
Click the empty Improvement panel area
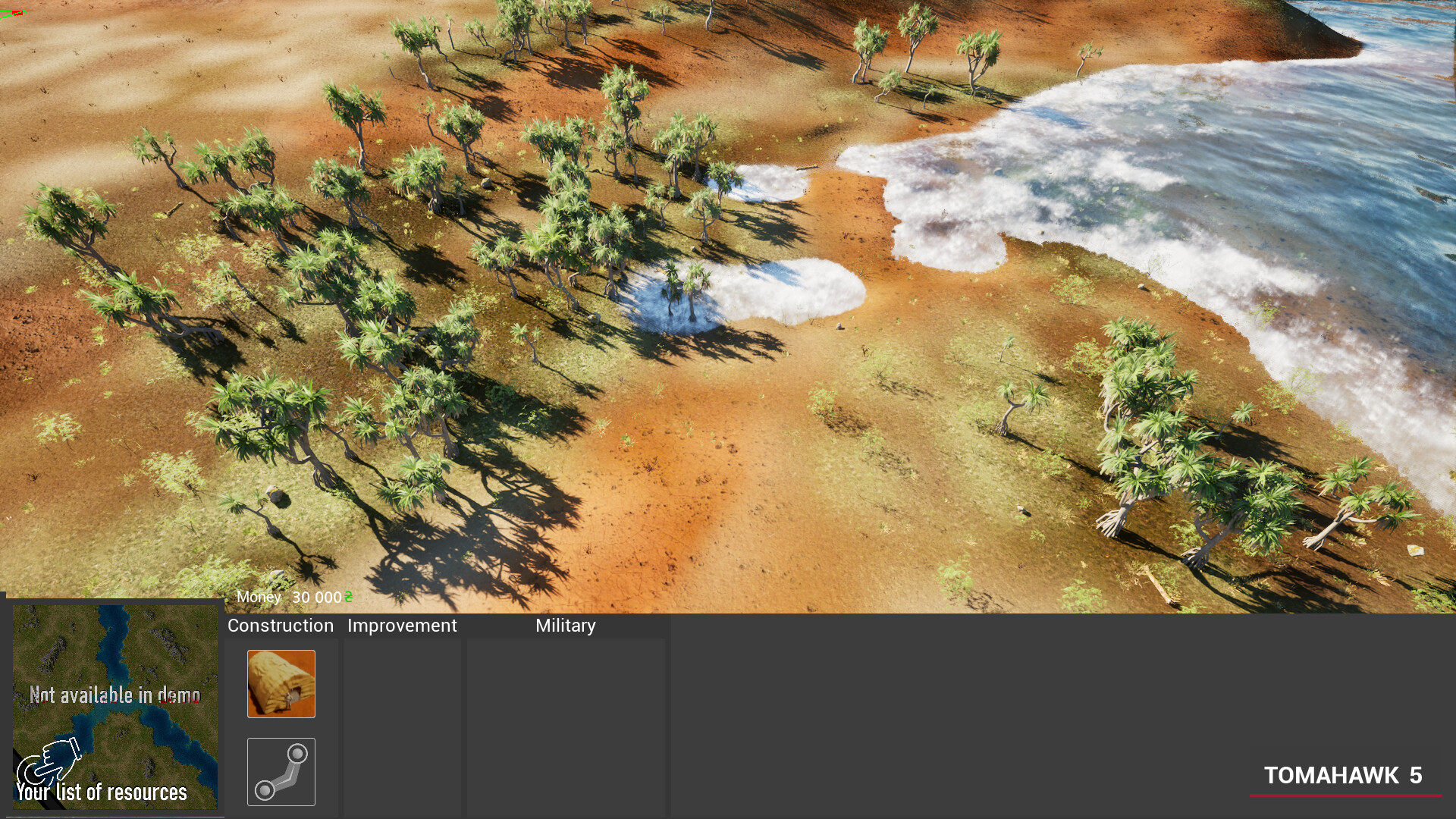coord(402,728)
